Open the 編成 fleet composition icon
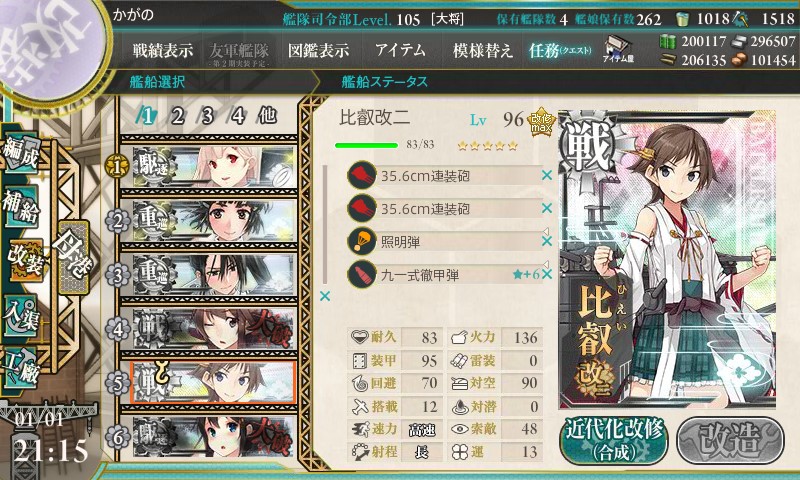Image resolution: width=800 pixels, height=480 pixels. [21, 153]
